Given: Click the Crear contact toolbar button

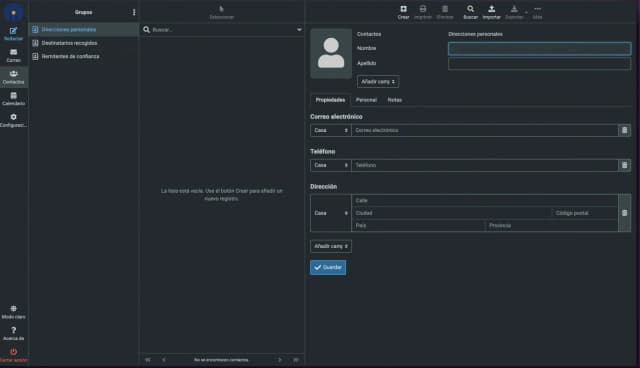Looking at the screenshot, I should (403, 12).
